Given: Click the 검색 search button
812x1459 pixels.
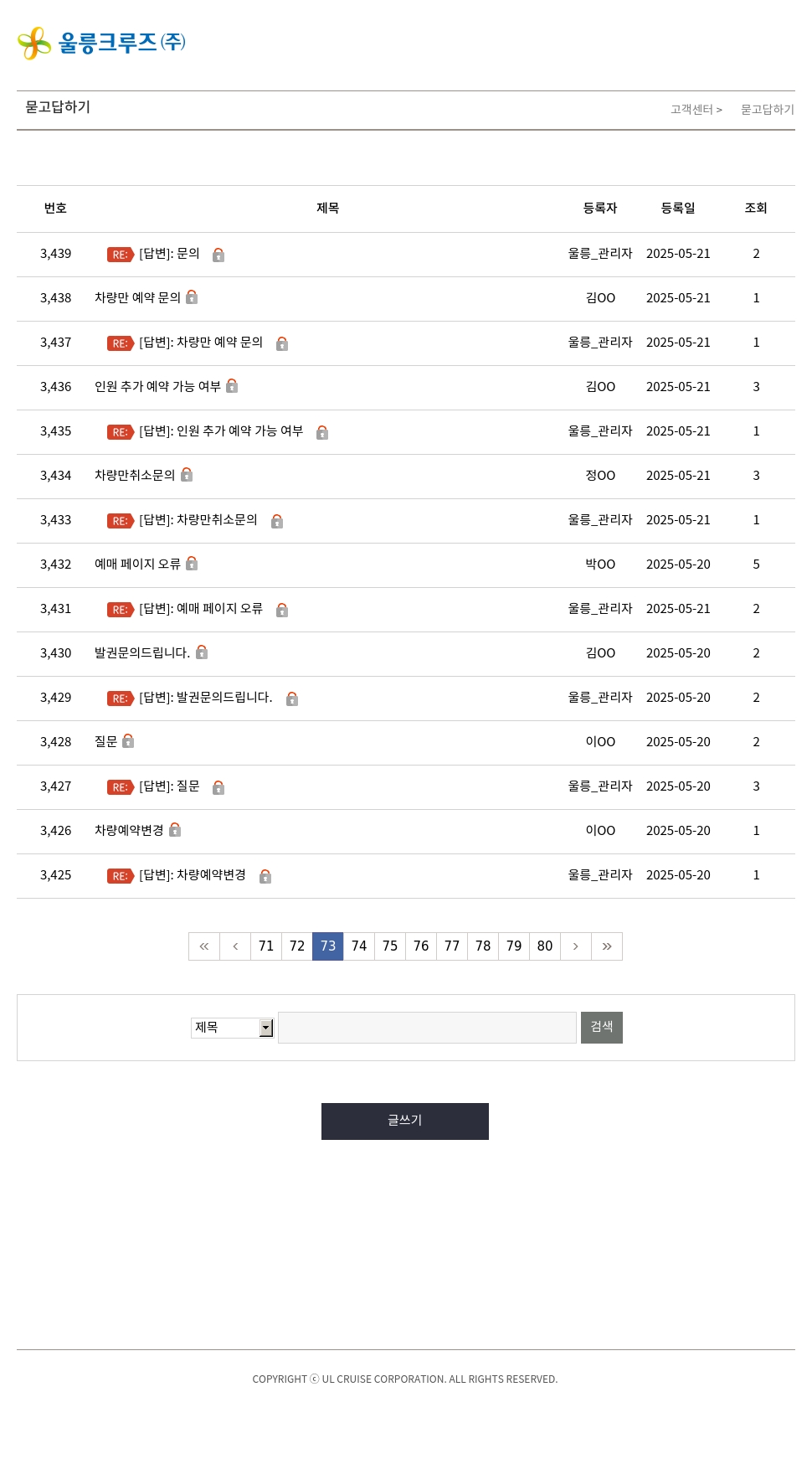Looking at the screenshot, I should click(x=602, y=1028).
